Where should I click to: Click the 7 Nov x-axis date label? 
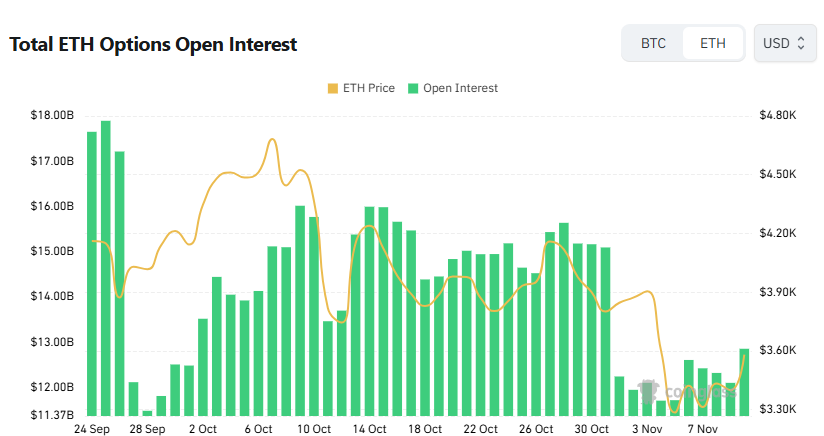pyautogui.click(x=703, y=429)
